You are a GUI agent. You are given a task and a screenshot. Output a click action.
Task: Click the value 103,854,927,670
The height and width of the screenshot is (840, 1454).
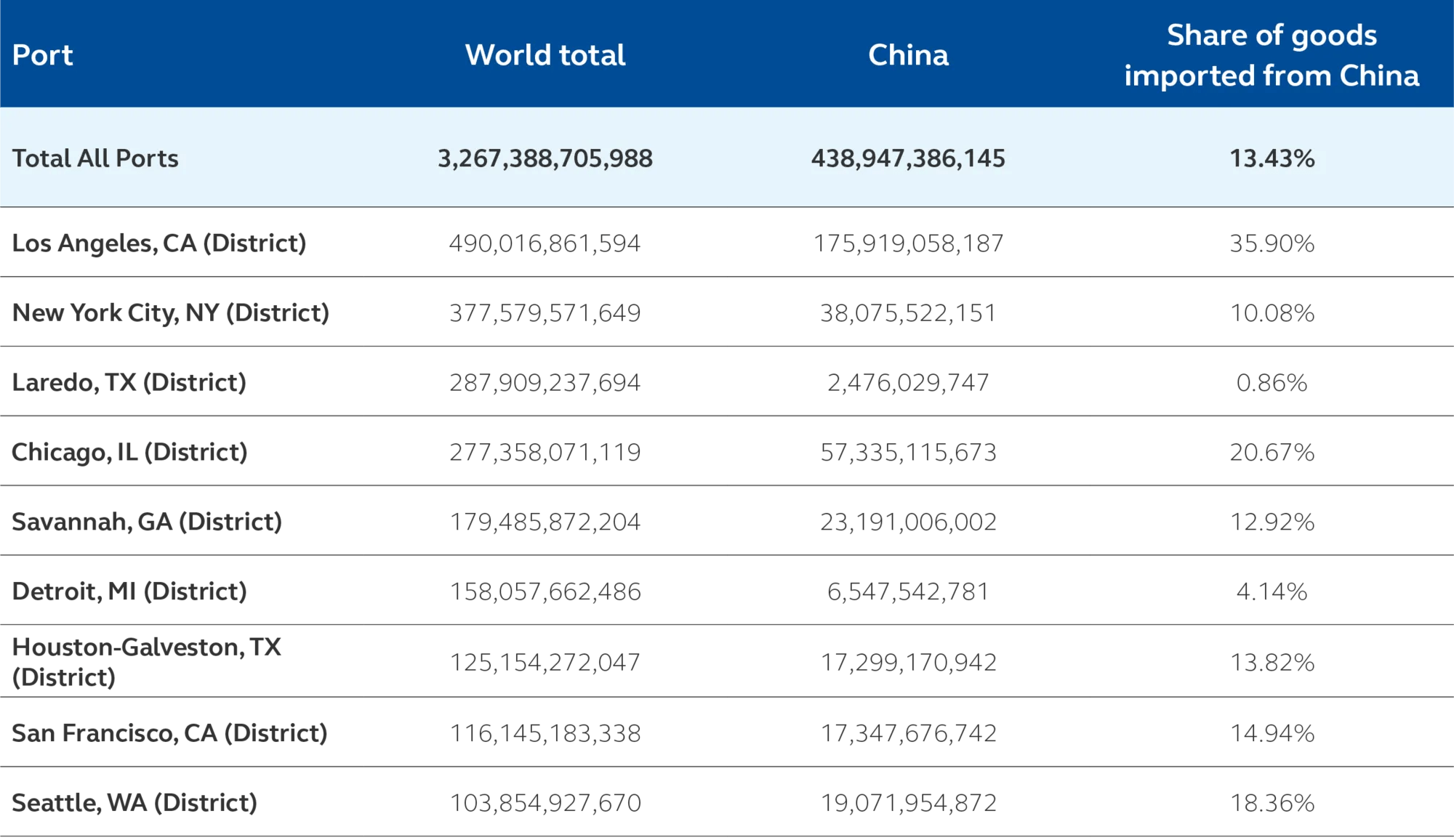(x=545, y=804)
